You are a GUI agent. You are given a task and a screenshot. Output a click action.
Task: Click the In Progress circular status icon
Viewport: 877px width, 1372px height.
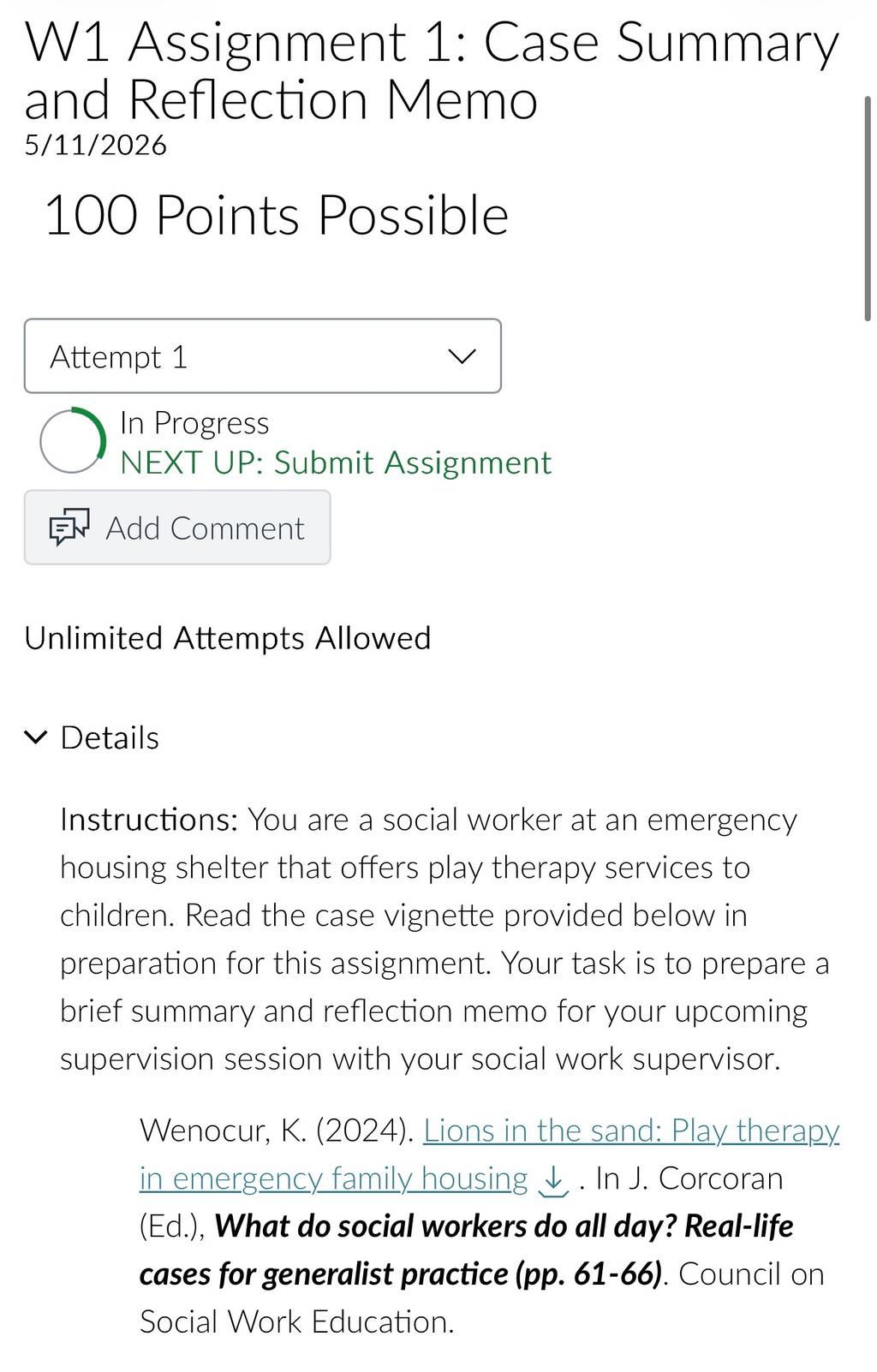73,440
